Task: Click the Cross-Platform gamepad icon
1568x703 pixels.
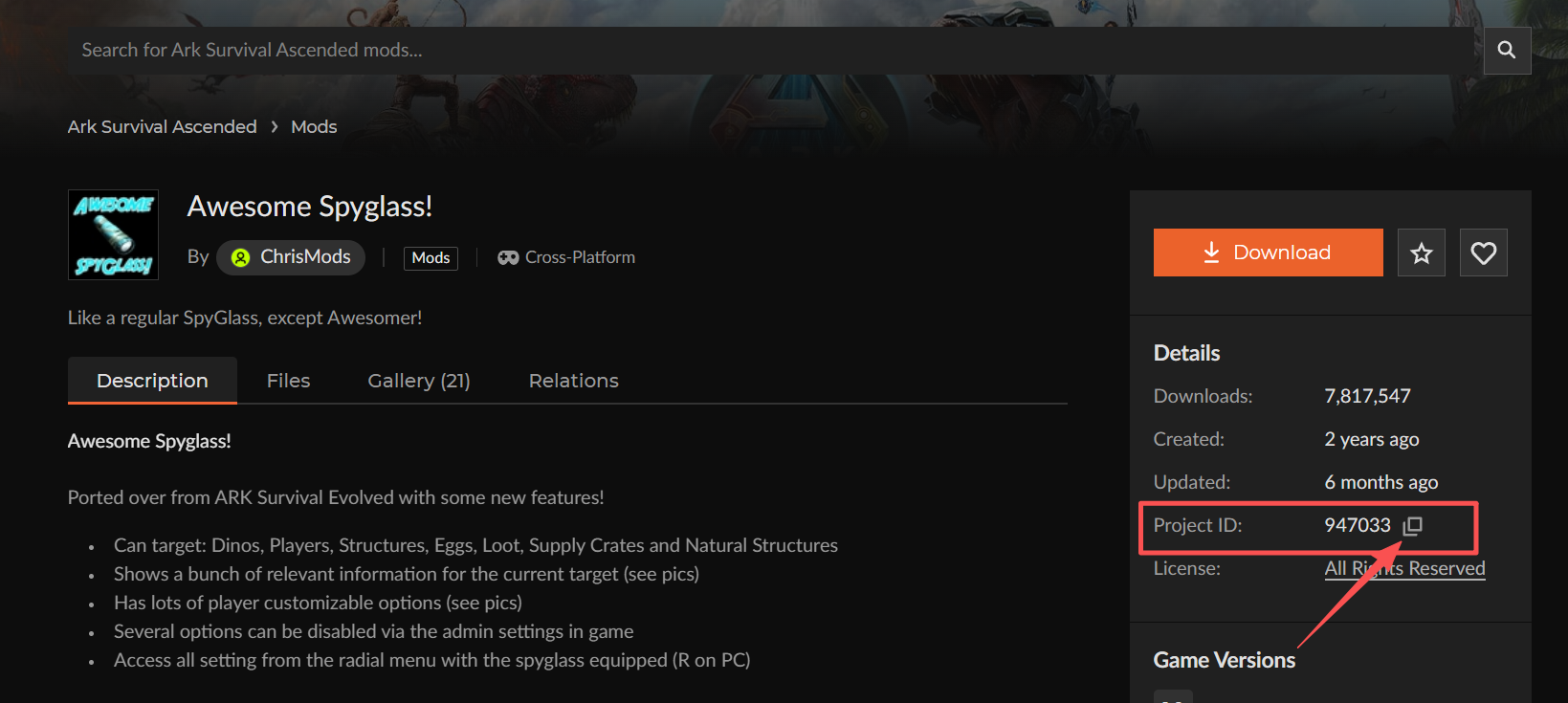Action: click(x=508, y=257)
